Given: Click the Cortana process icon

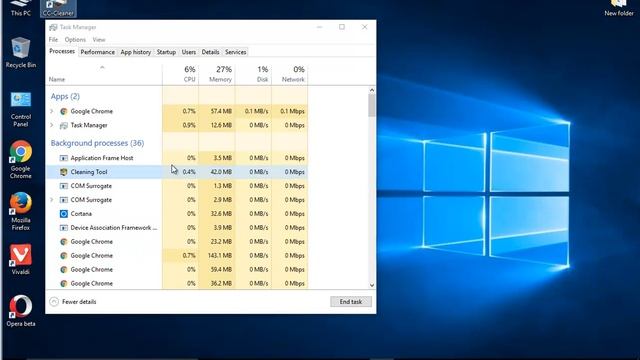Looking at the screenshot, I should [64, 214].
